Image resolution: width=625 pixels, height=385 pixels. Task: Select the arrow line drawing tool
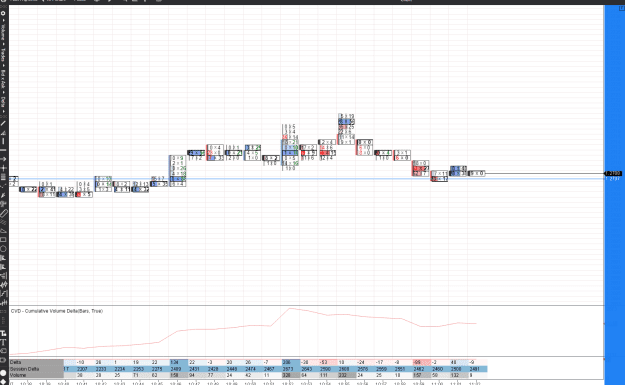[x=3, y=159]
